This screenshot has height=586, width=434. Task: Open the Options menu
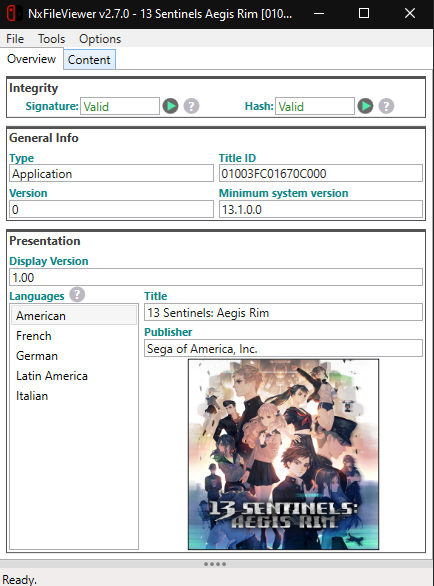click(x=100, y=39)
